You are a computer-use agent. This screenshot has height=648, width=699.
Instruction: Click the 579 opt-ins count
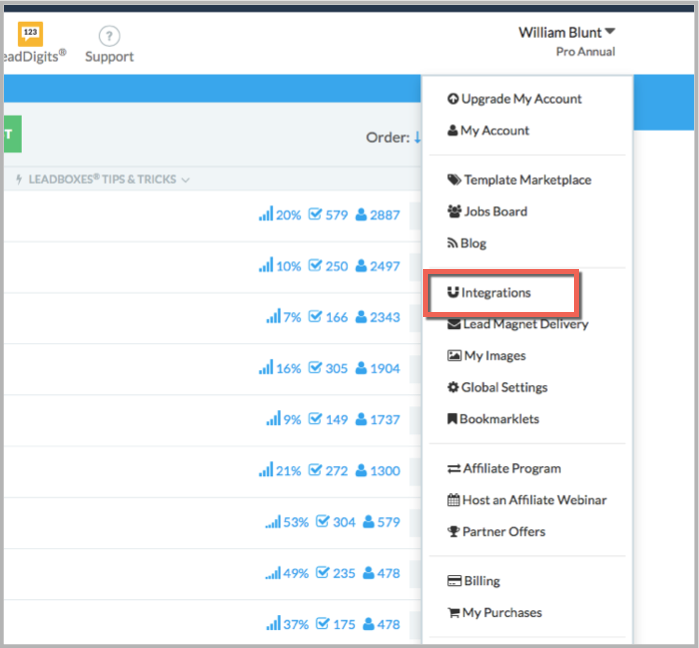point(328,215)
